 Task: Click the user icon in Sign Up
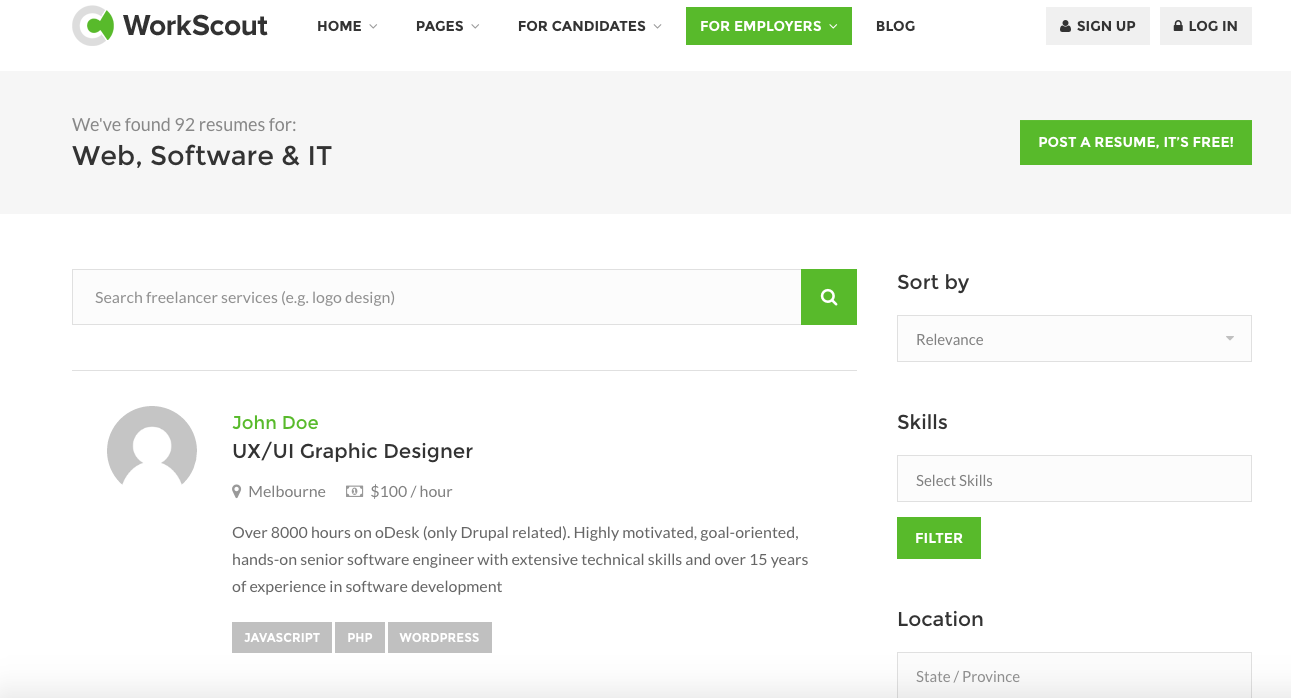pos(1066,26)
